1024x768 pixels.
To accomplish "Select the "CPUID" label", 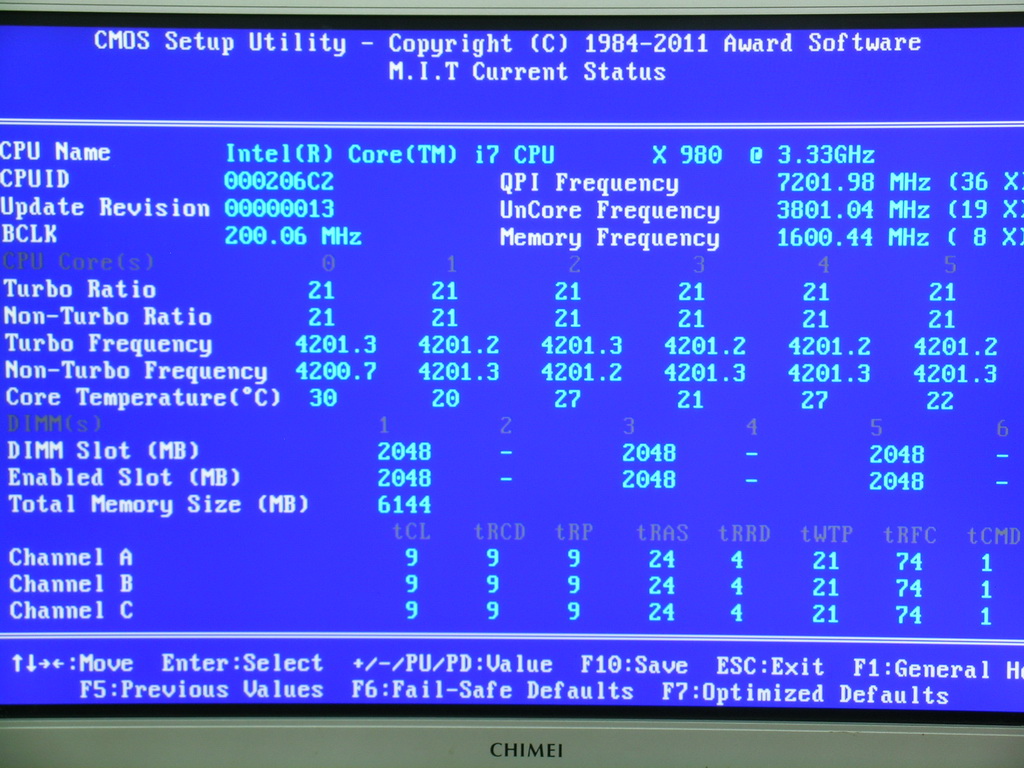I will tap(35, 179).
